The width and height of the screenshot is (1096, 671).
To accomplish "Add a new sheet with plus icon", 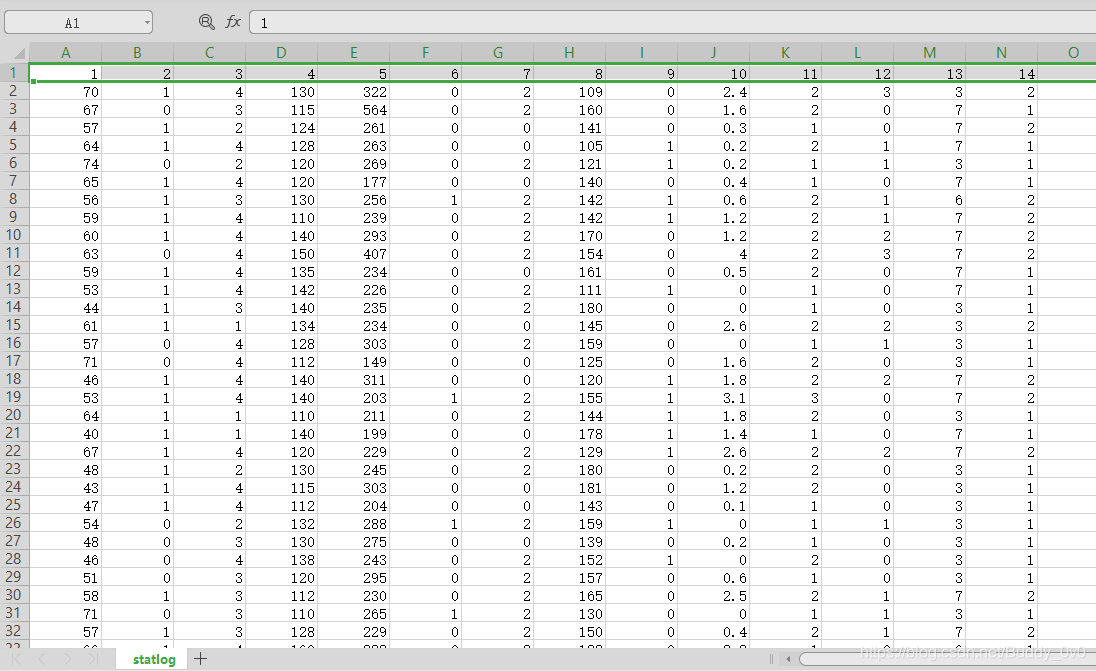I will point(201,658).
